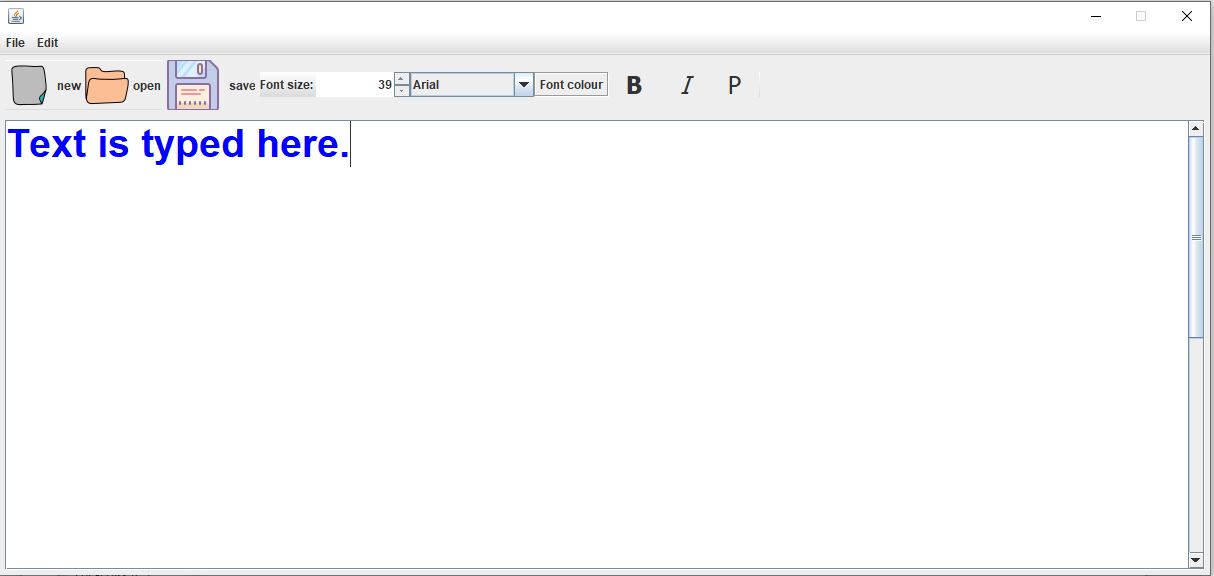The height and width of the screenshot is (576, 1214).
Task: Toggle plain style with the P button
Action: point(734,85)
